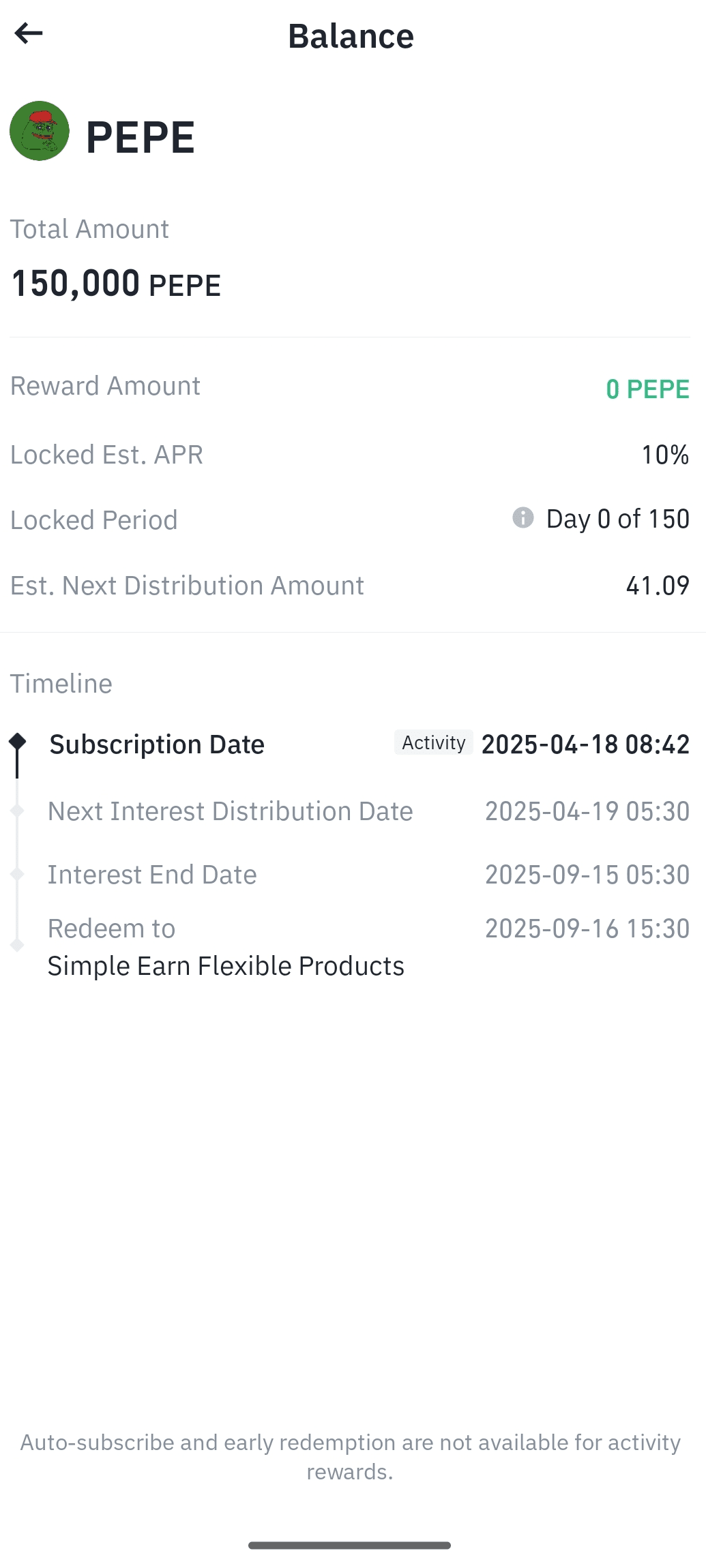Tap the back arrow icon
The height and width of the screenshot is (1568, 706).
(29, 33)
